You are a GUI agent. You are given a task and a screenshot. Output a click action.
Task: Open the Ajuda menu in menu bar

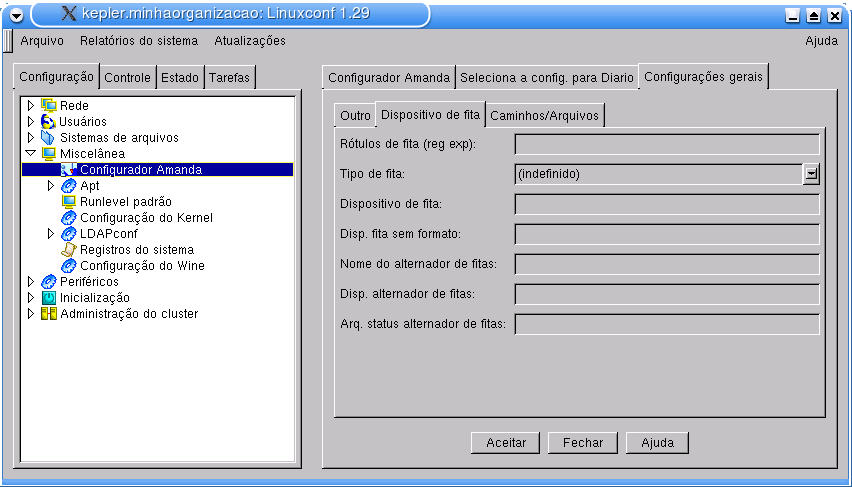(821, 41)
